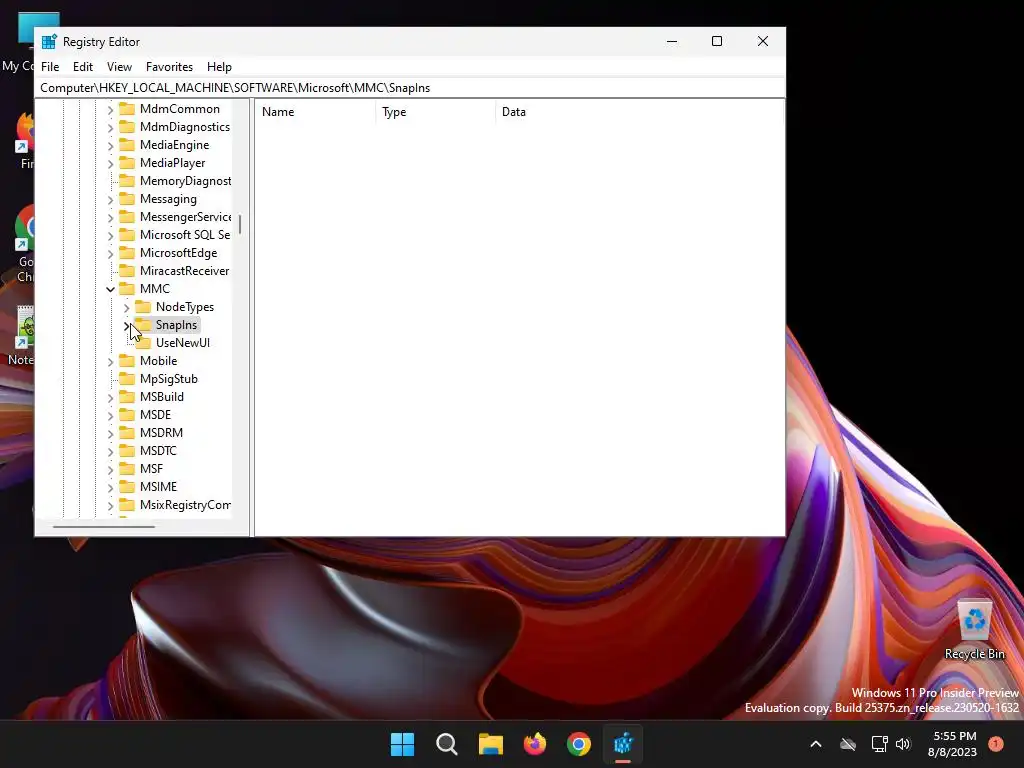This screenshot has height=768, width=1024.
Task: Launch Firefox from the taskbar
Action: pos(535,744)
